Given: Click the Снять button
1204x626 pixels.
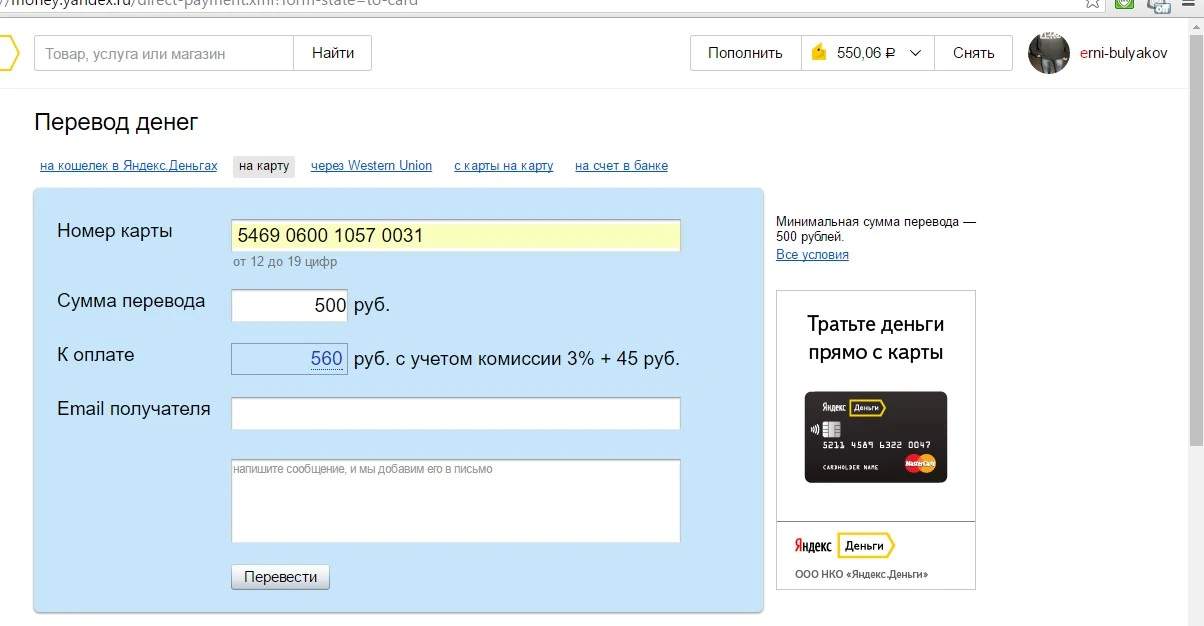Looking at the screenshot, I should (973, 53).
